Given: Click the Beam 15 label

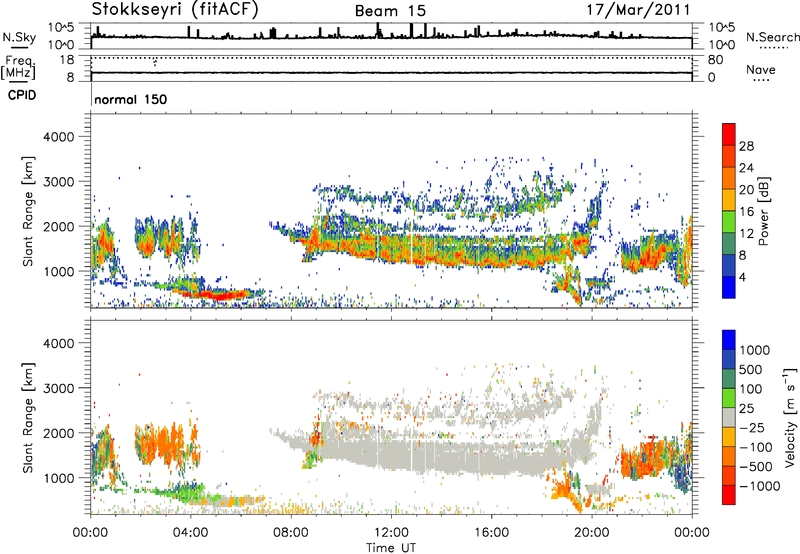Looking at the screenshot, I should [x=390, y=11].
